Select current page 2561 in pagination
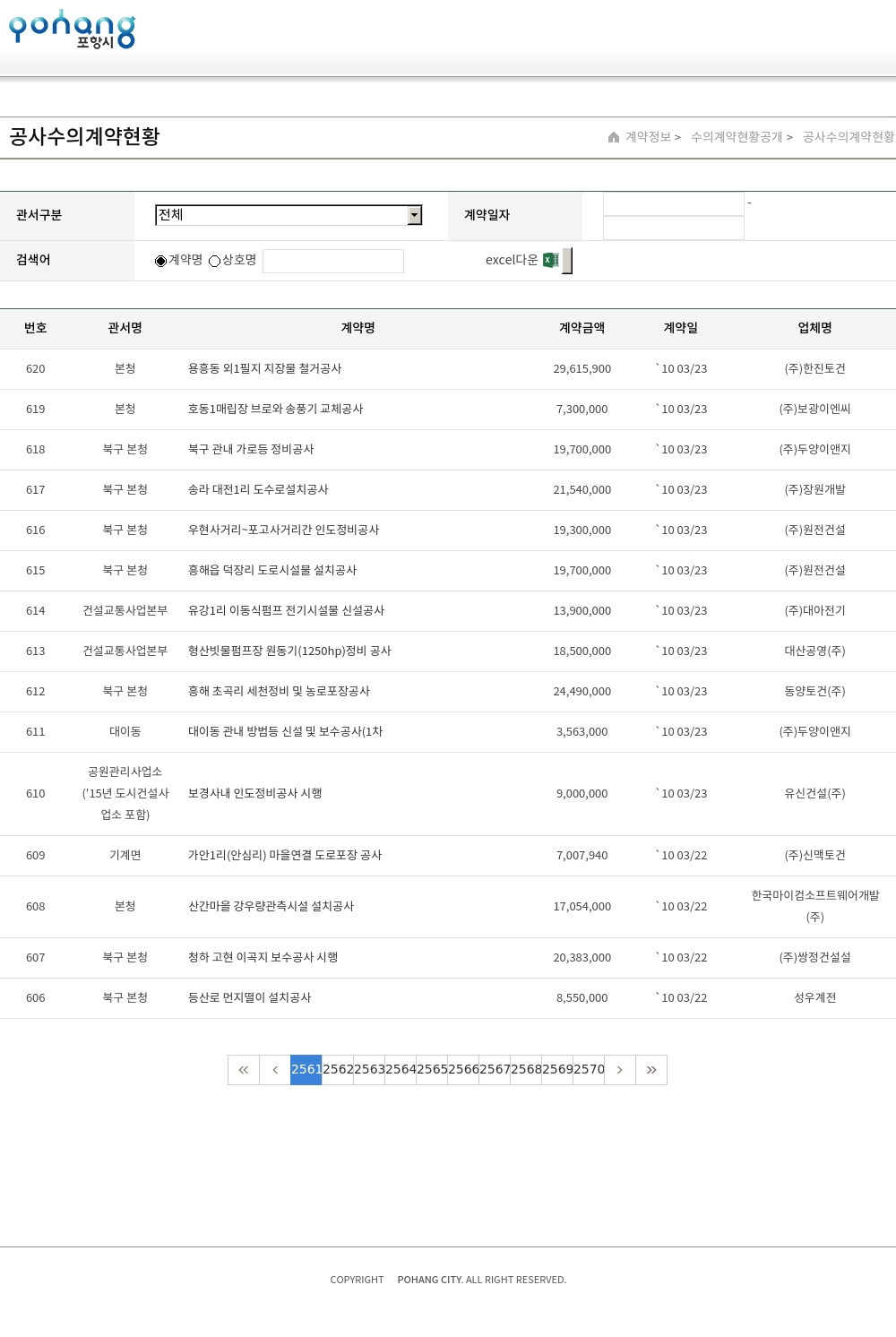 (x=306, y=1070)
